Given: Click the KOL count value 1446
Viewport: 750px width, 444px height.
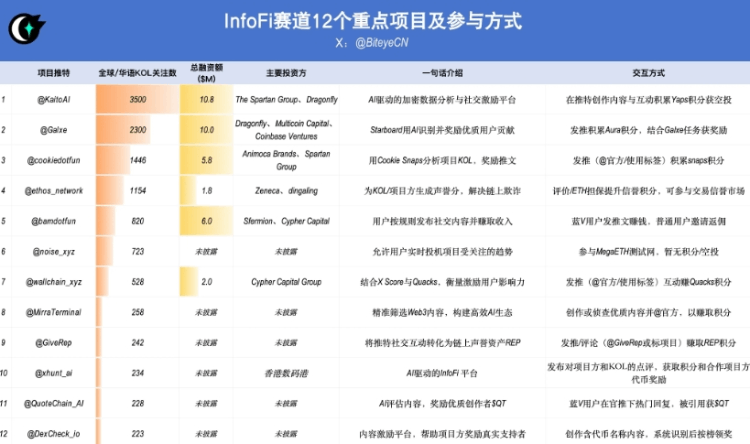Looking at the screenshot, I should coord(138,160).
